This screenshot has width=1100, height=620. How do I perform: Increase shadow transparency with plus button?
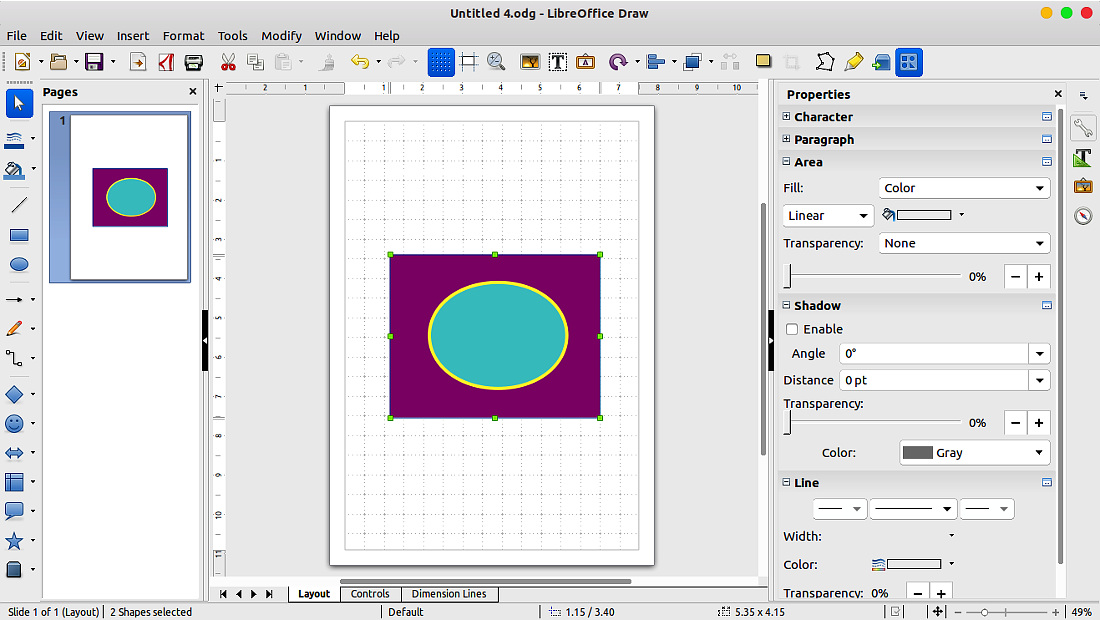(x=1039, y=423)
